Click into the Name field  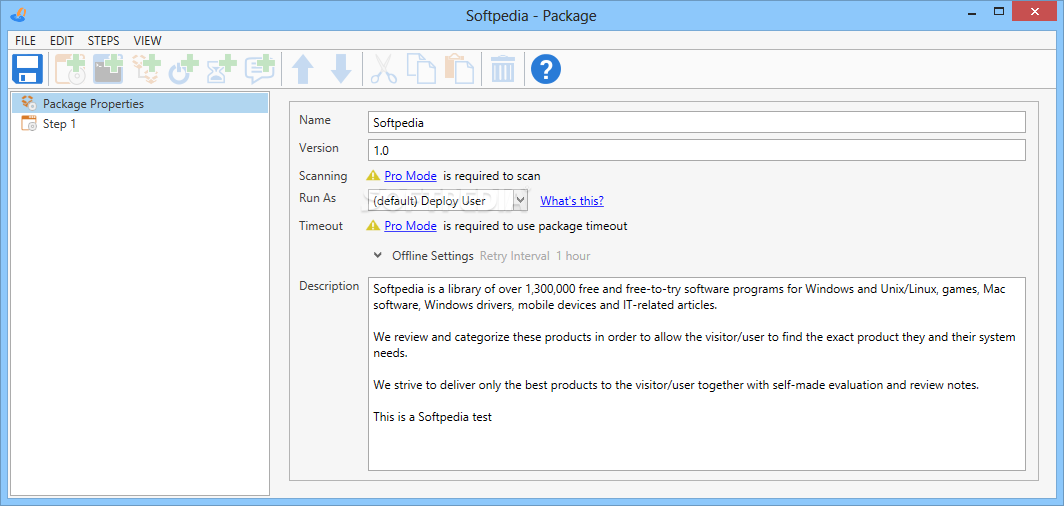(696, 122)
